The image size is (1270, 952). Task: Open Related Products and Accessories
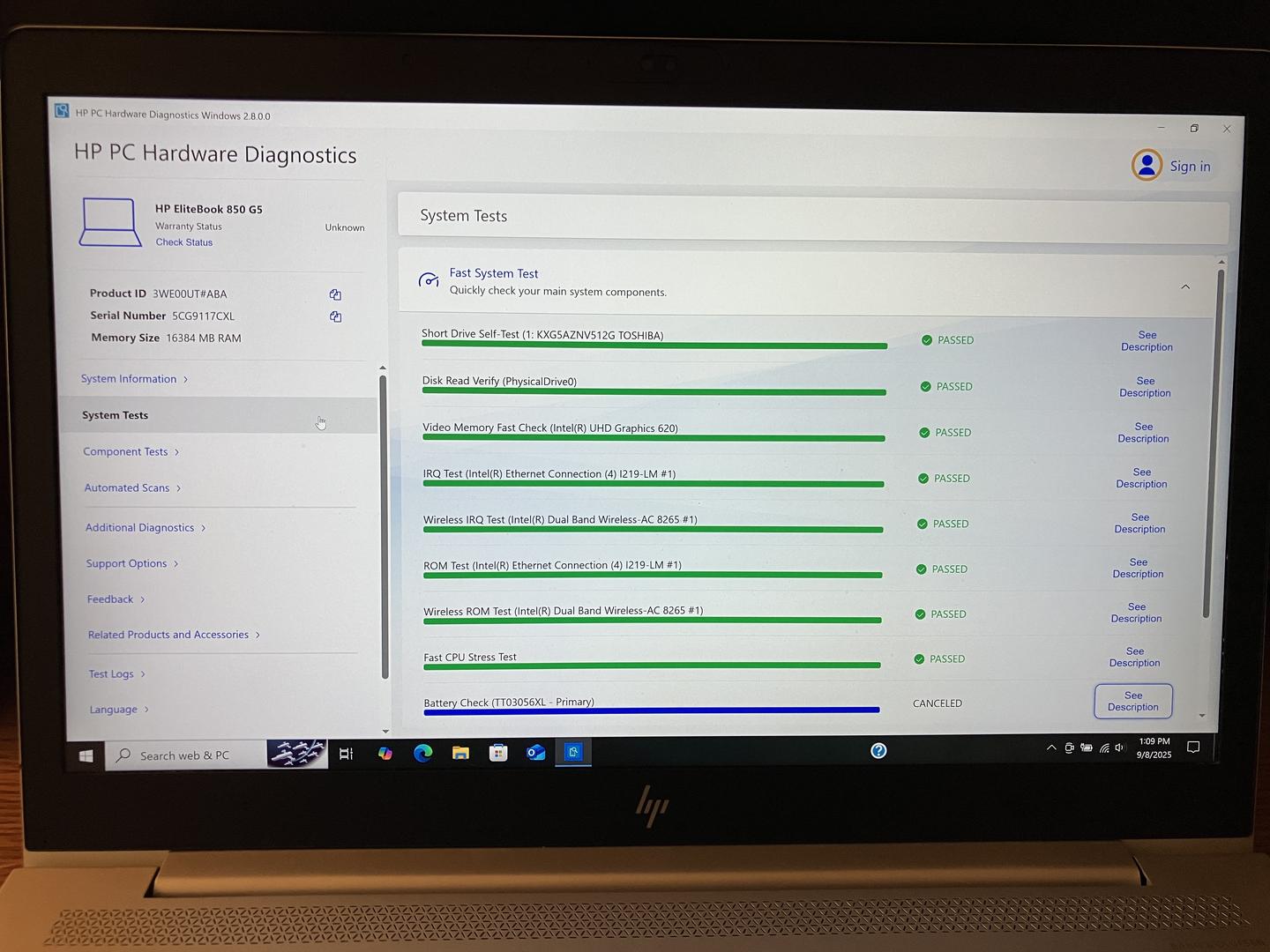pyautogui.click(x=174, y=635)
